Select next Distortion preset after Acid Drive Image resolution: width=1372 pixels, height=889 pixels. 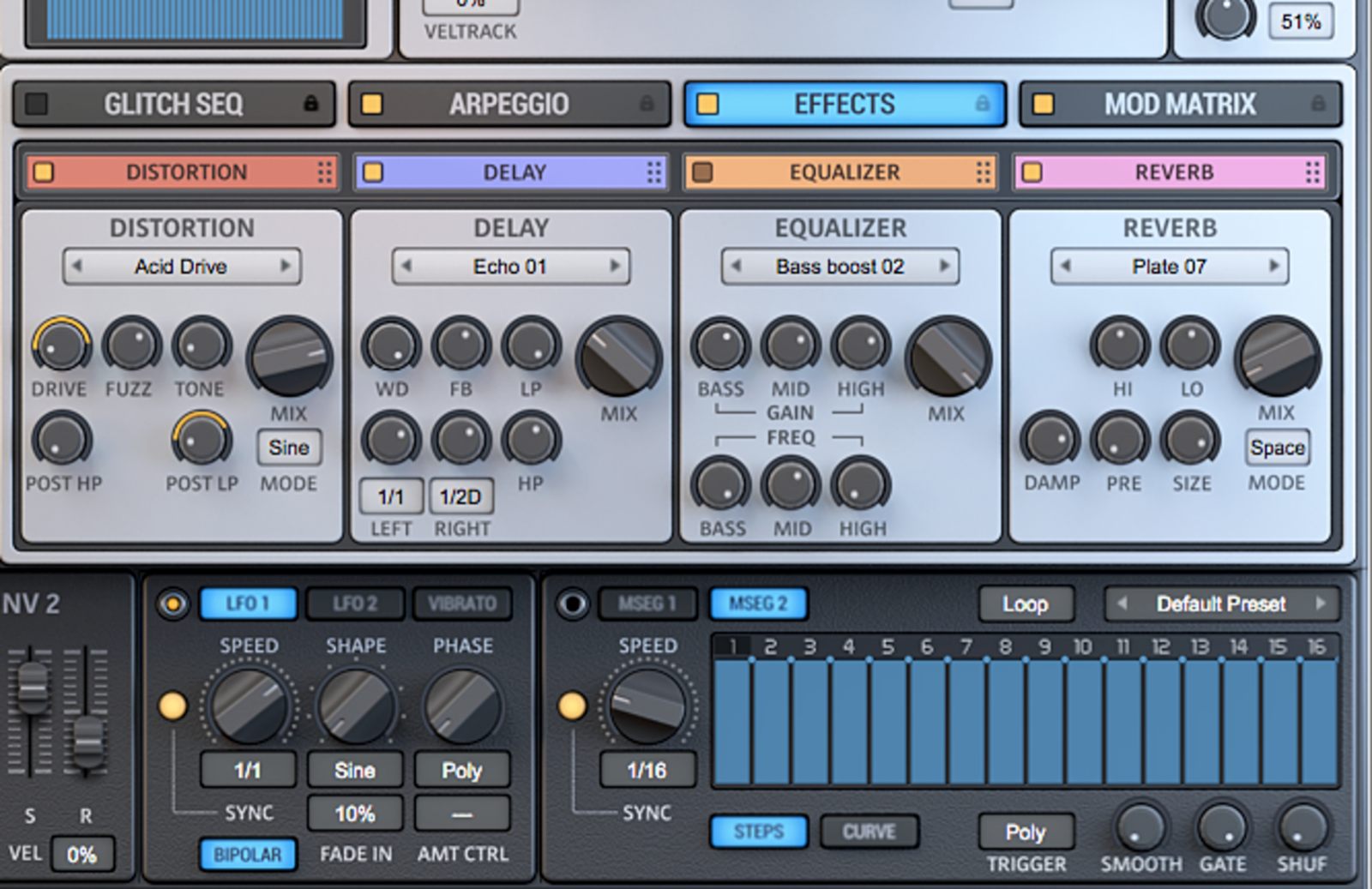pyautogui.click(x=286, y=267)
